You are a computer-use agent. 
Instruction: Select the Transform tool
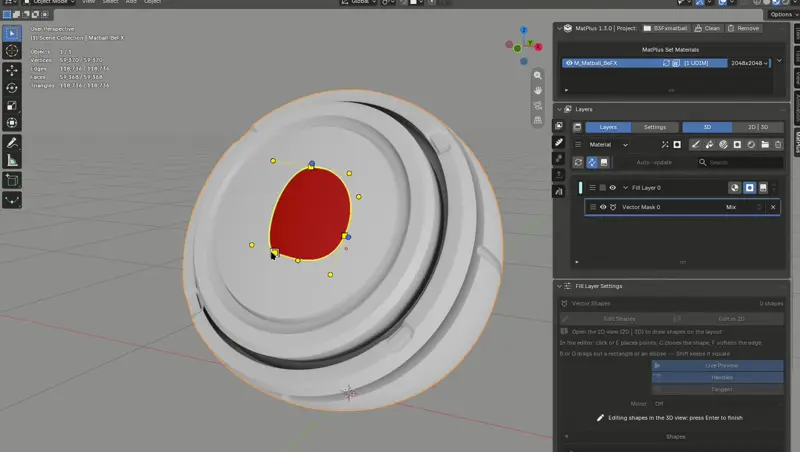(12, 123)
